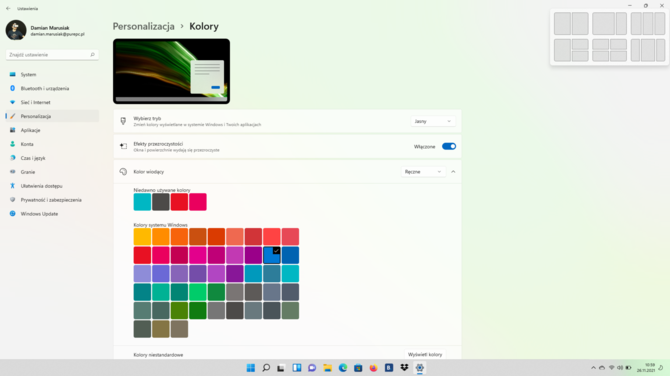Click the Wi-Fi icon in the system tray
The image size is (670, 376).
[x=611, y=368]
